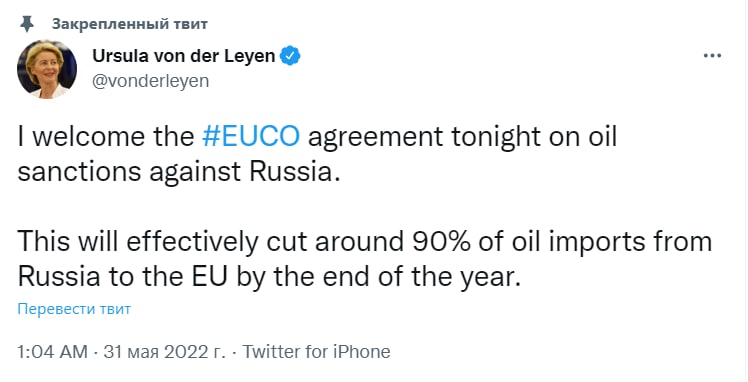Click the word 'sanctions' in the tweet text
The image size is (748, 382).
80,172
